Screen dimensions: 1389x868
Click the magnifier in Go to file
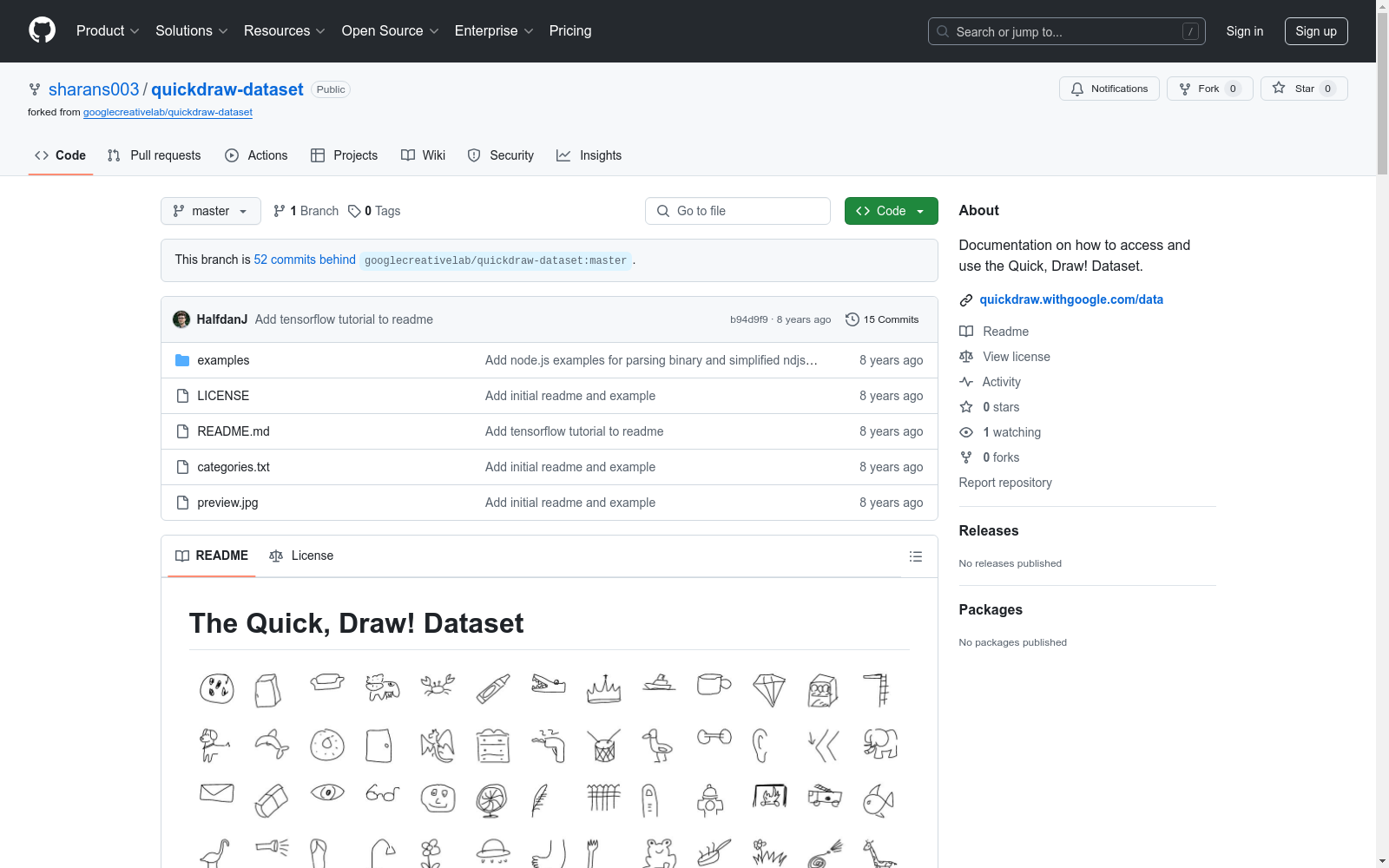coord(663,211)
